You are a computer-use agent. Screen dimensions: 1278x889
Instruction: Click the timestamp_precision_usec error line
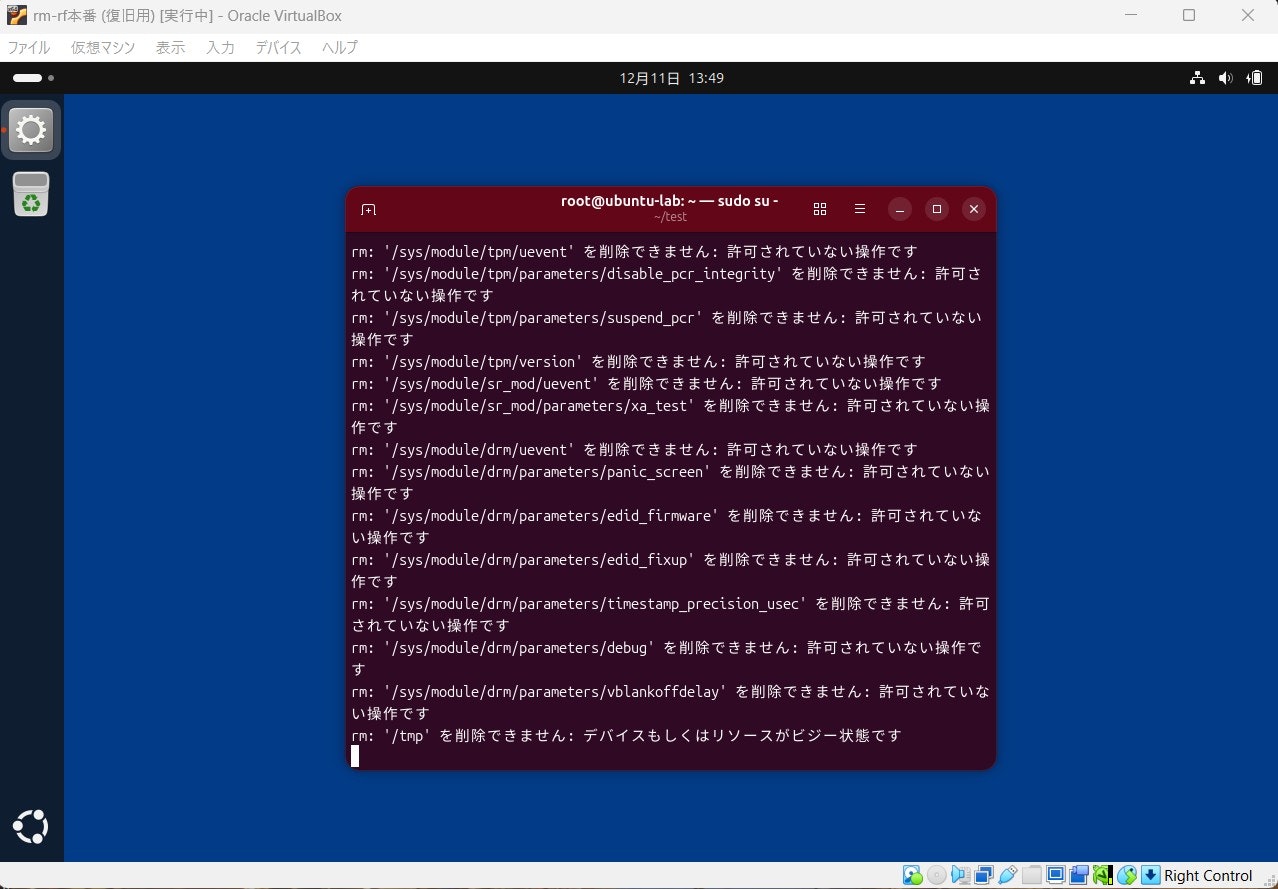(x=670, y=614)
